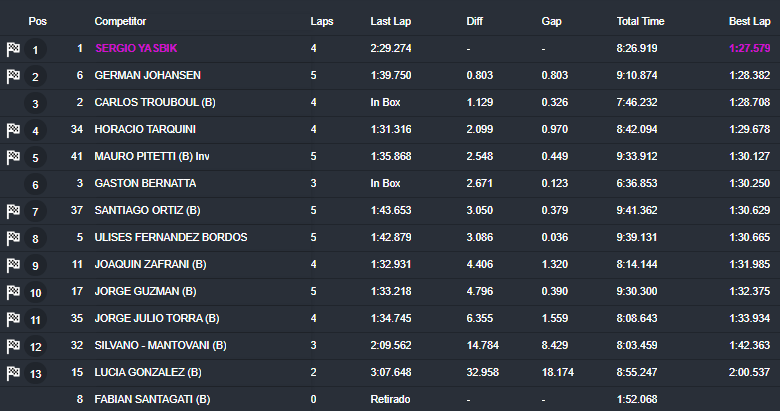Select the checkered flag on Mauro Pitetti's row
Image resolution: width=780 pixels, height=411 pixels.
pos(13,156)
